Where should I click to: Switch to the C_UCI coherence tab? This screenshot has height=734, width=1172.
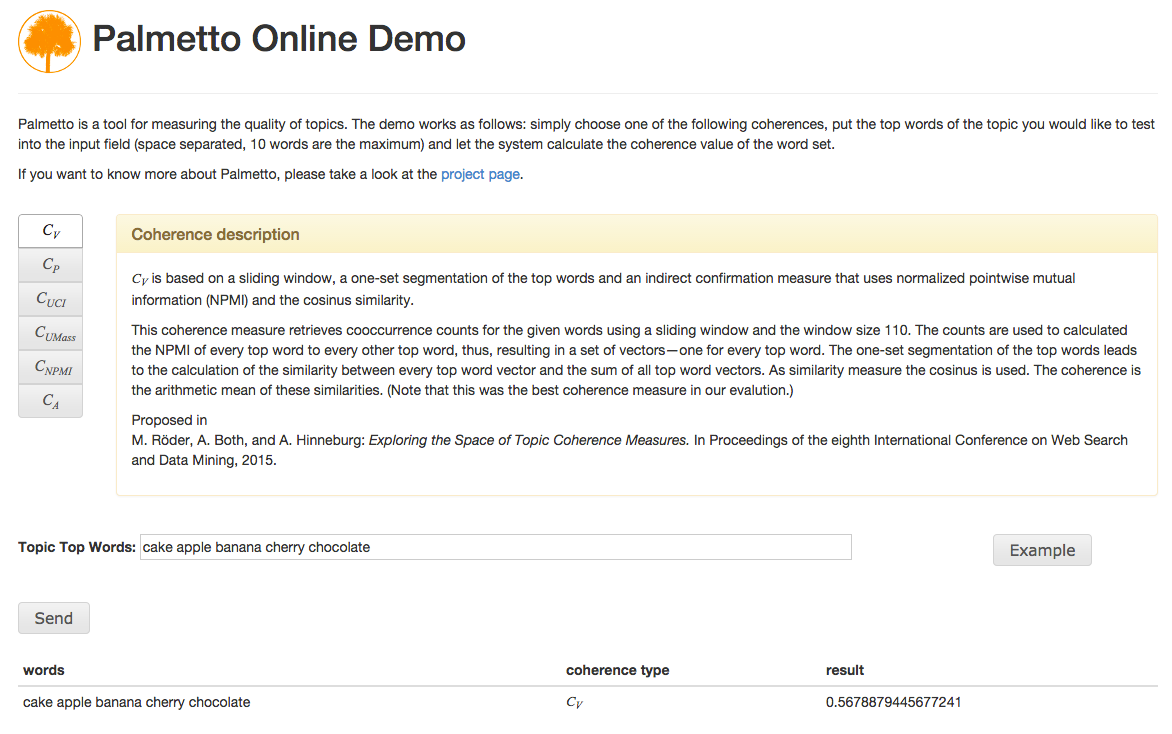pos(50,300)
